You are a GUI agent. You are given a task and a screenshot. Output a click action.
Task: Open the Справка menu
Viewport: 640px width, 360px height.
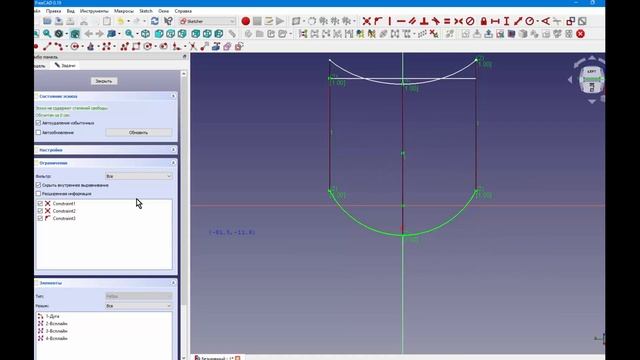tap(183, 11)
